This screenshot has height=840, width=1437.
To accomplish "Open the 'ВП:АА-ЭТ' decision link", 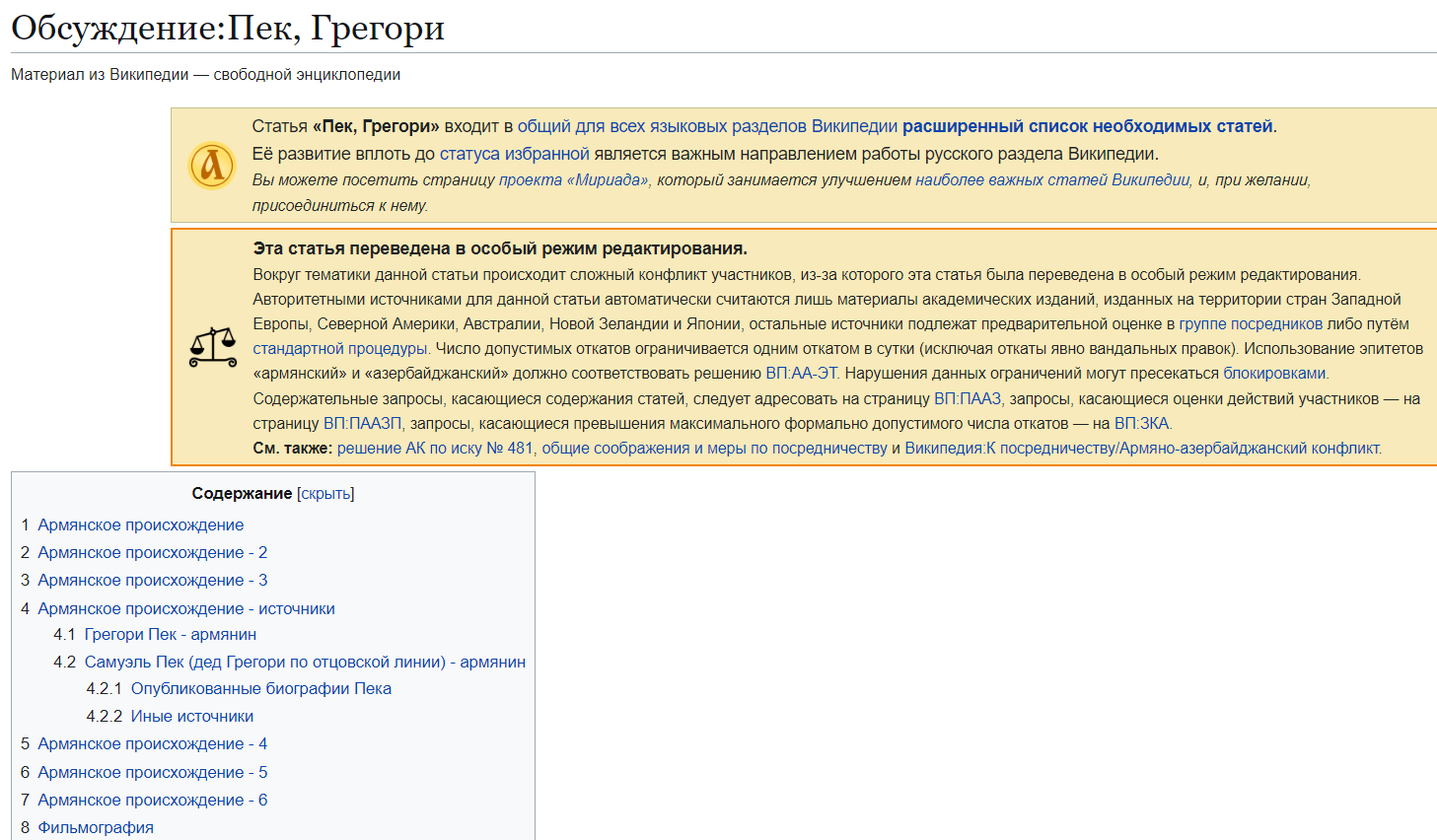I will [x=802, y=374].
